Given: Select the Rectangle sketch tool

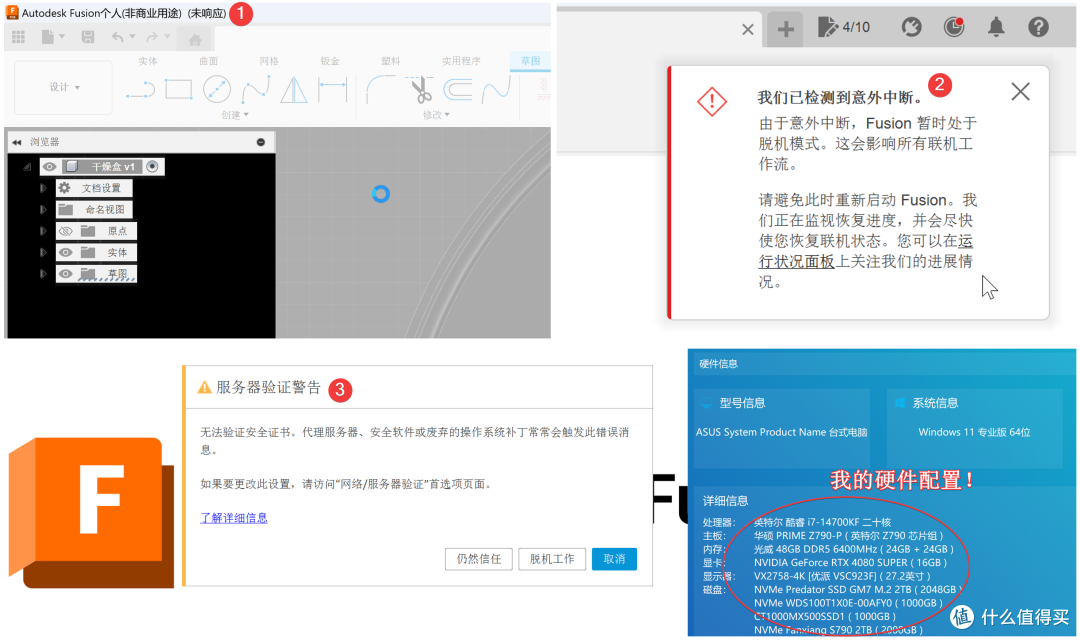Looking at the screenshot, I should pos(178,90).
